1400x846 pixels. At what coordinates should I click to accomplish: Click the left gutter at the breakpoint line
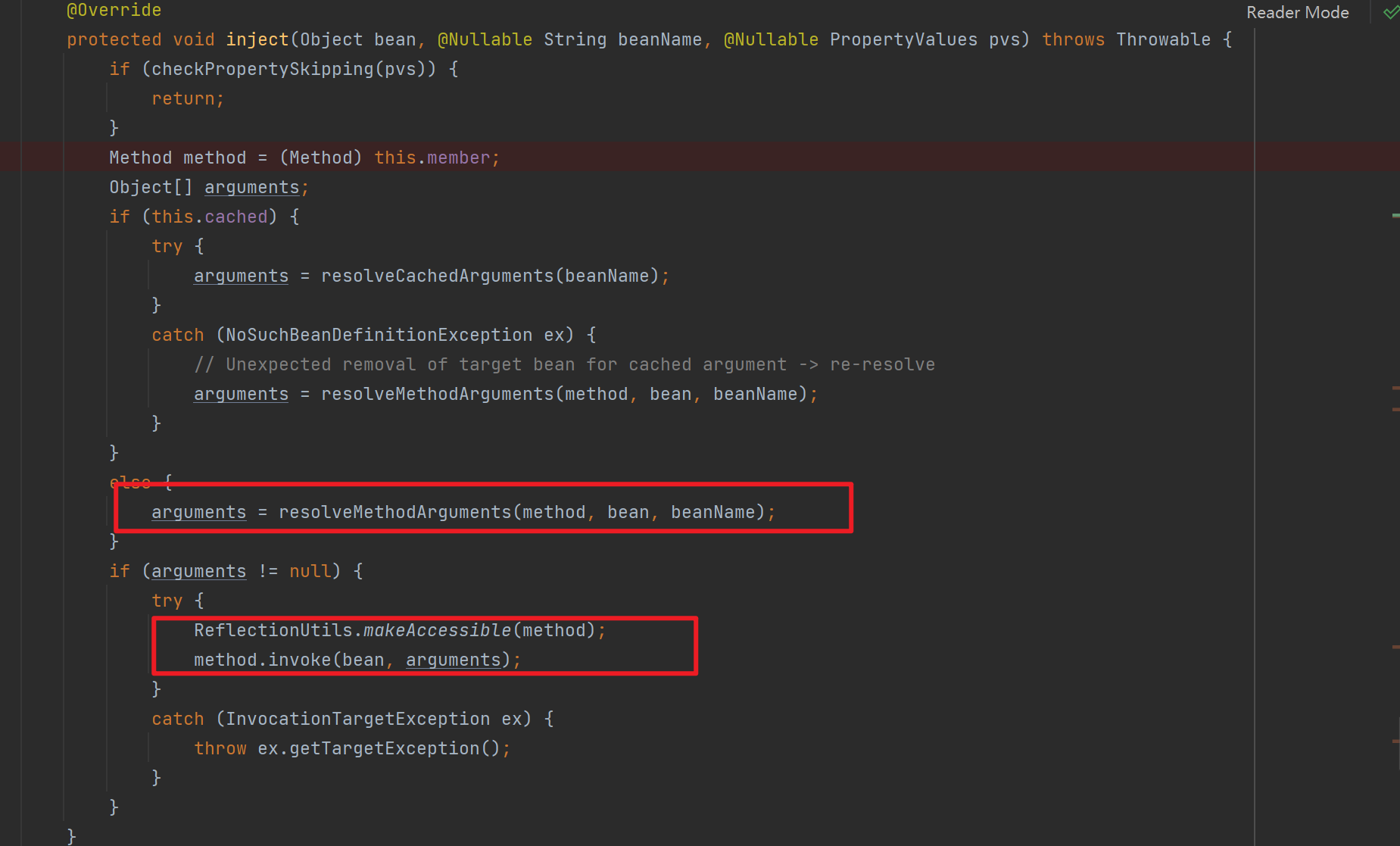[11, 158]
